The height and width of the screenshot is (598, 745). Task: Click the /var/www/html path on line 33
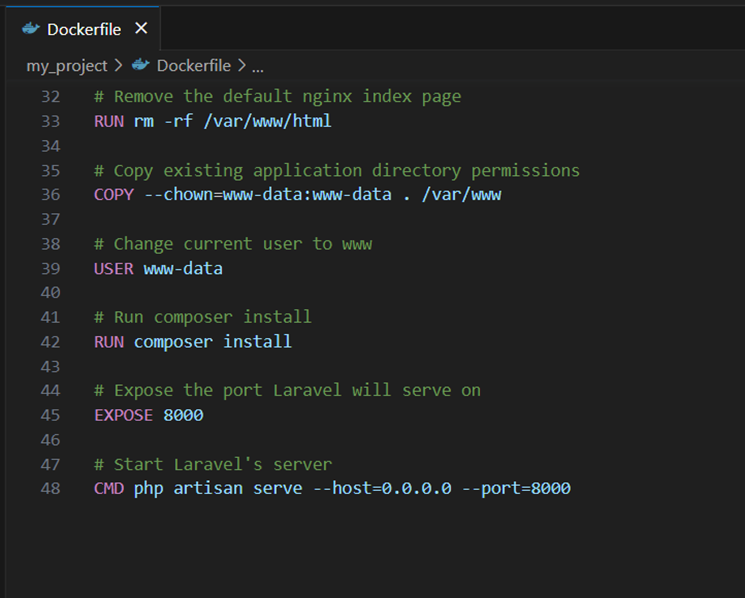(267, 121)
